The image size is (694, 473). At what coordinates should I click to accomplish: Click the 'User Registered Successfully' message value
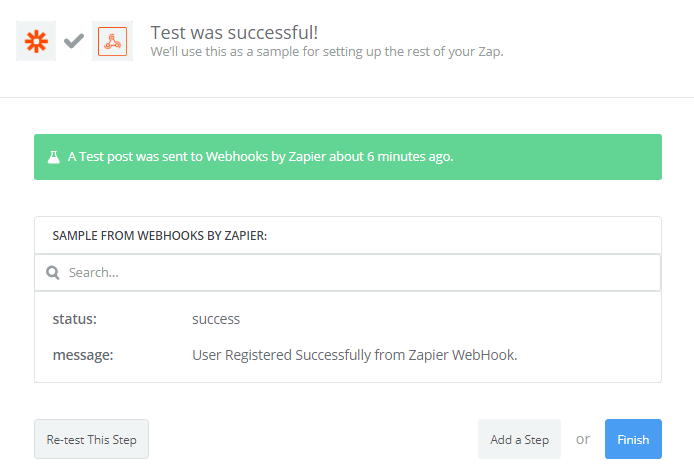(355, 355)
